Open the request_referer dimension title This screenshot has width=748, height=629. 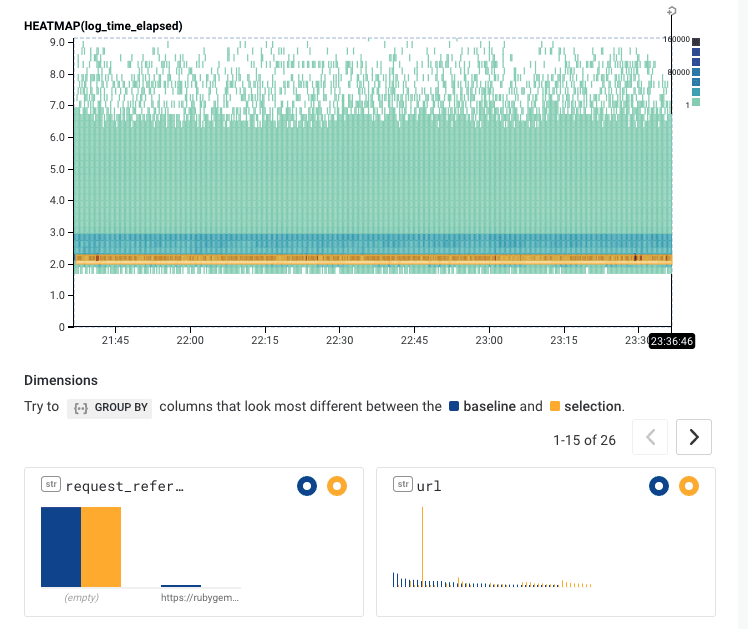[x=125, y=487]
